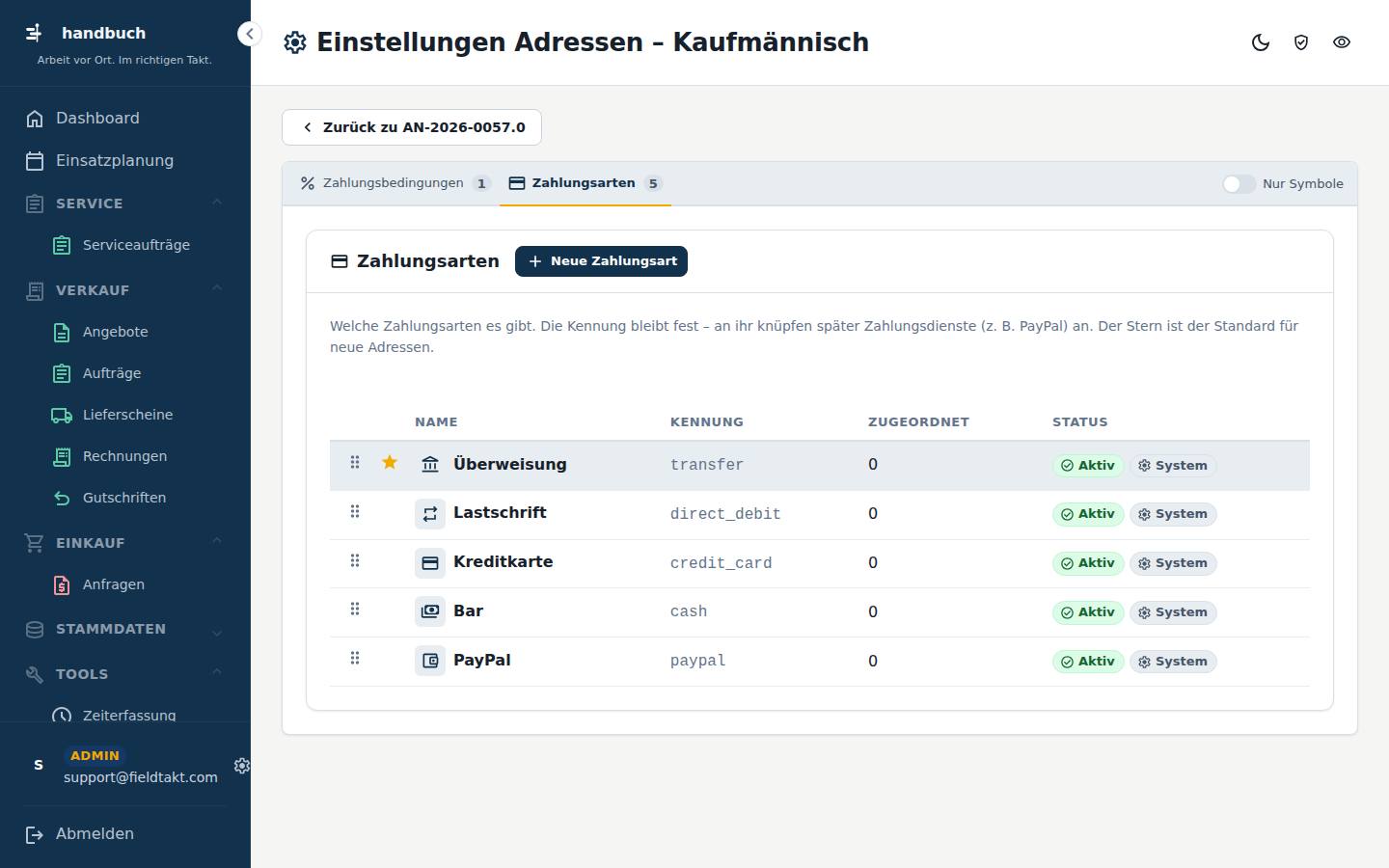The width and height of the screenshot is (1389, 868).
Task: Click the Lastschrift repeat arrows icon
Action: 430,514
